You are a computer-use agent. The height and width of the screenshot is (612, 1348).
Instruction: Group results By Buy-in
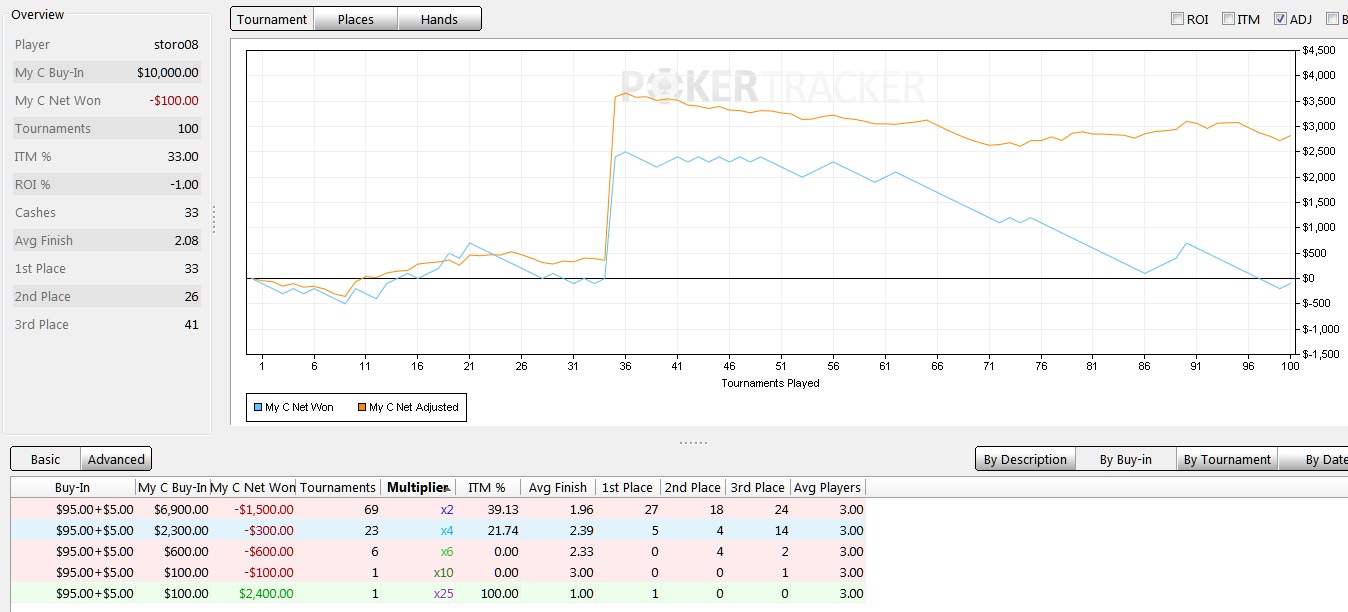pos(1125,459)
